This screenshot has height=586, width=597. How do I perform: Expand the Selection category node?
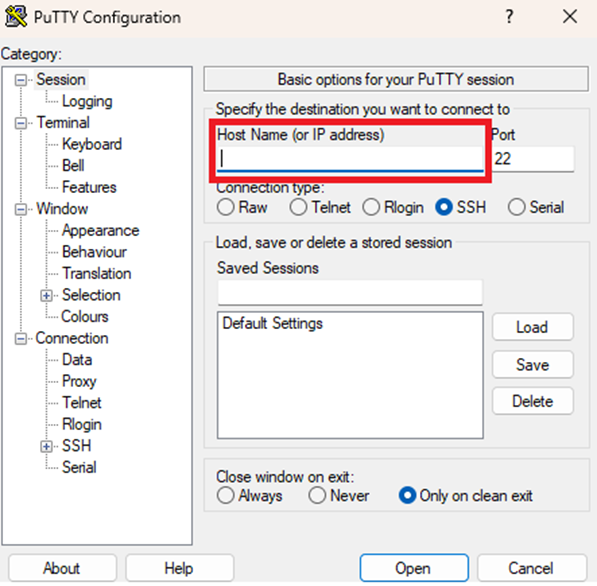(46, 296)
